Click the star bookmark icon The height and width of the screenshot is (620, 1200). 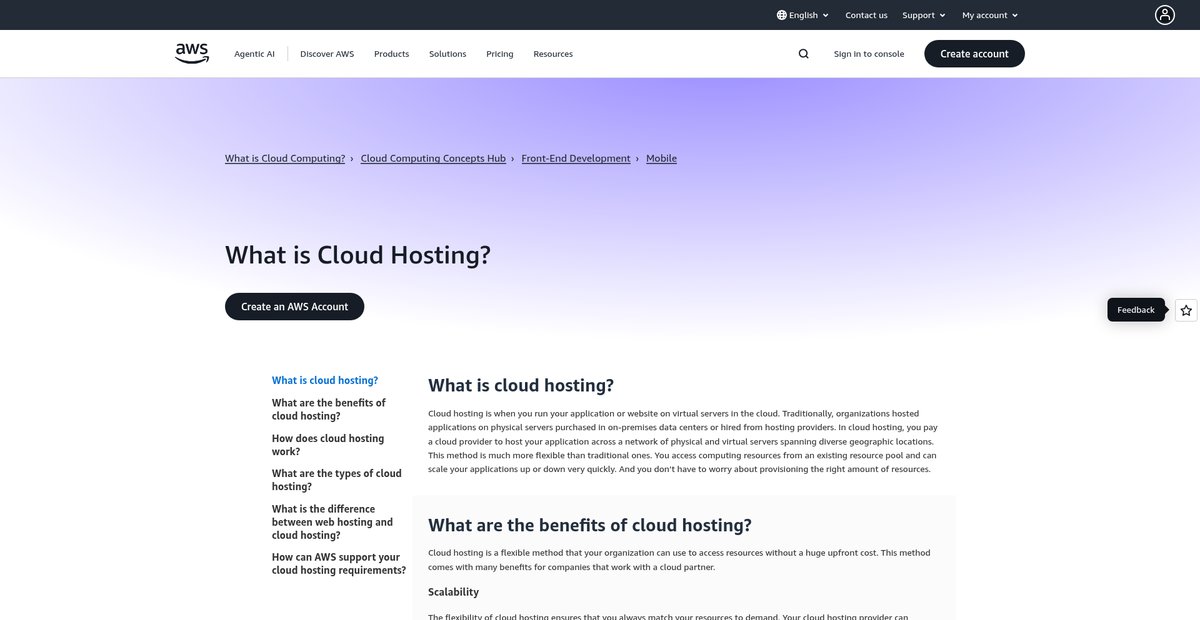[1186, 310]
